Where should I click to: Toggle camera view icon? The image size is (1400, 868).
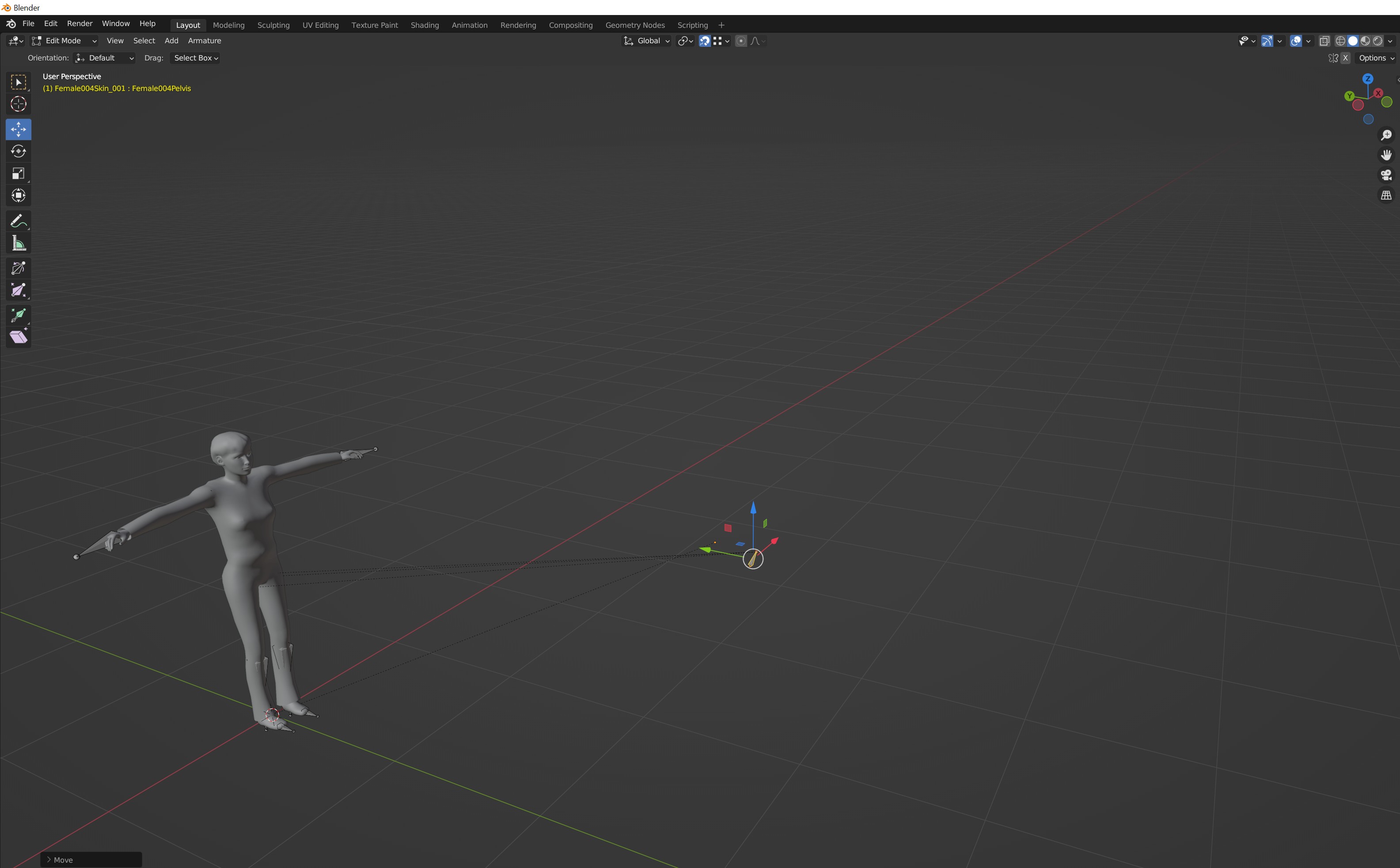coord(1386,175)
